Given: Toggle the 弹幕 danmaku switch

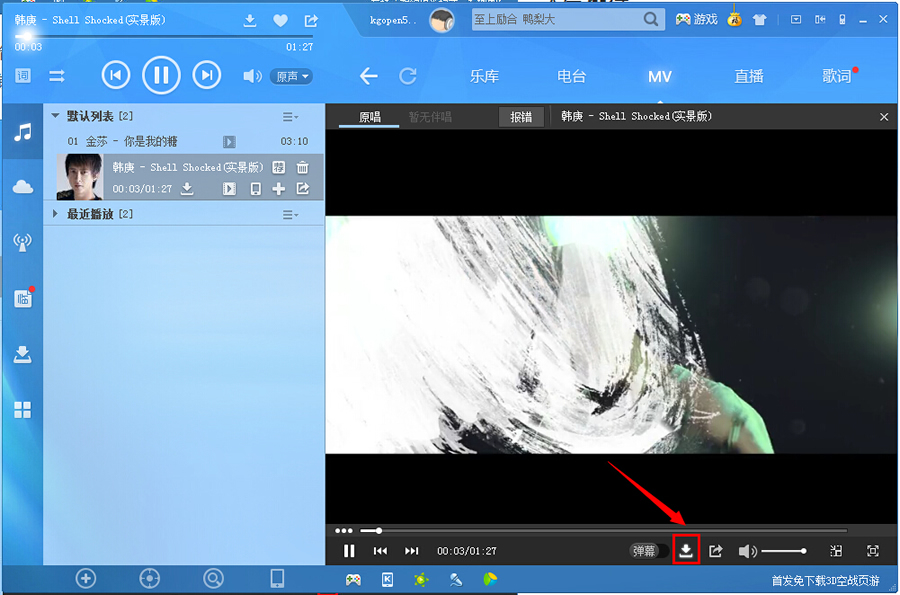Looking at the screenshot, I should (649, 551).
